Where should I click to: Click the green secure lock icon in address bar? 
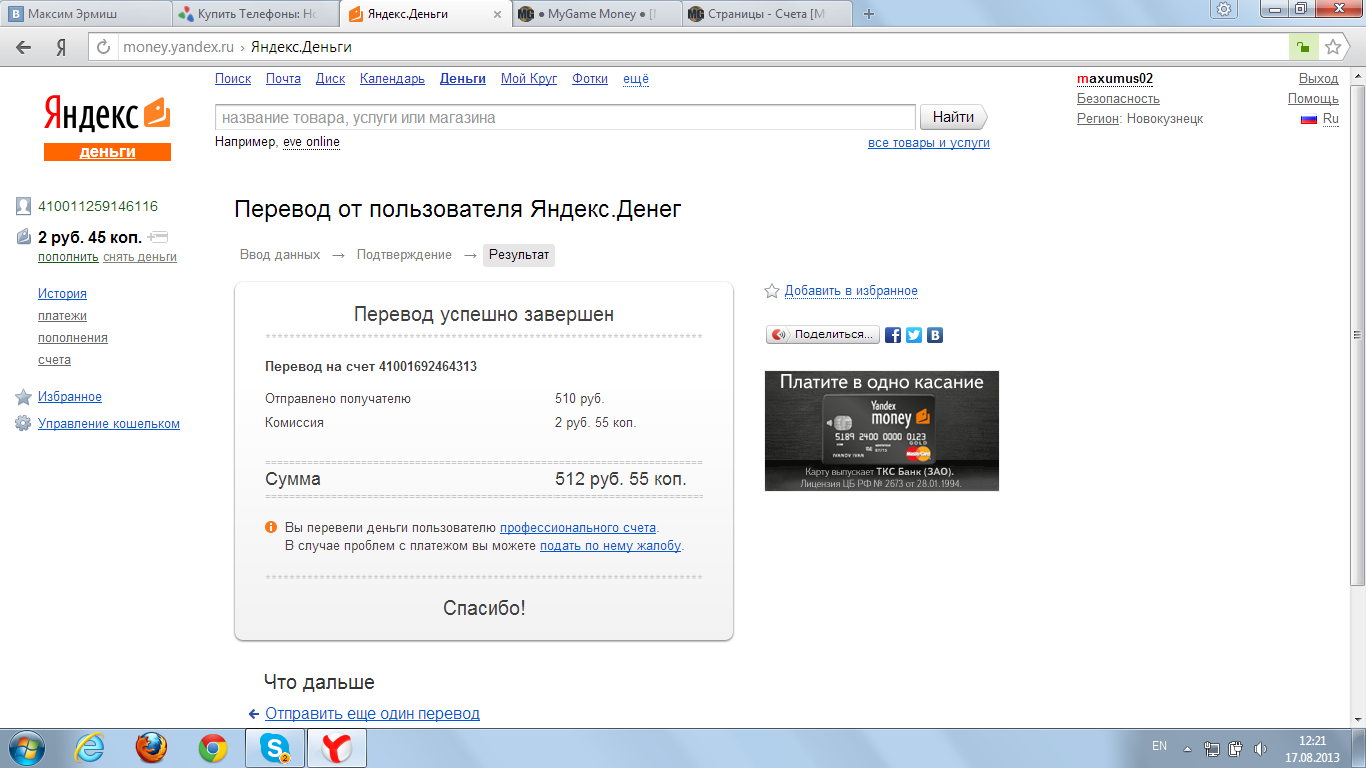coord(1302,47)
